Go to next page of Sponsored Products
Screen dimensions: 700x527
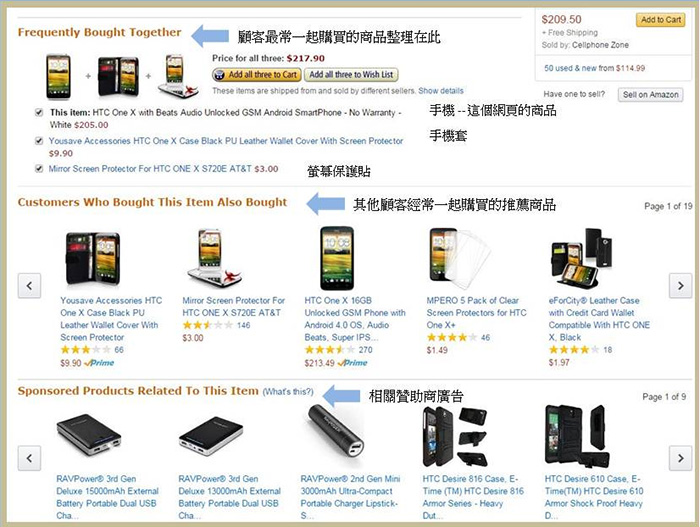click(x=680, y=458)
